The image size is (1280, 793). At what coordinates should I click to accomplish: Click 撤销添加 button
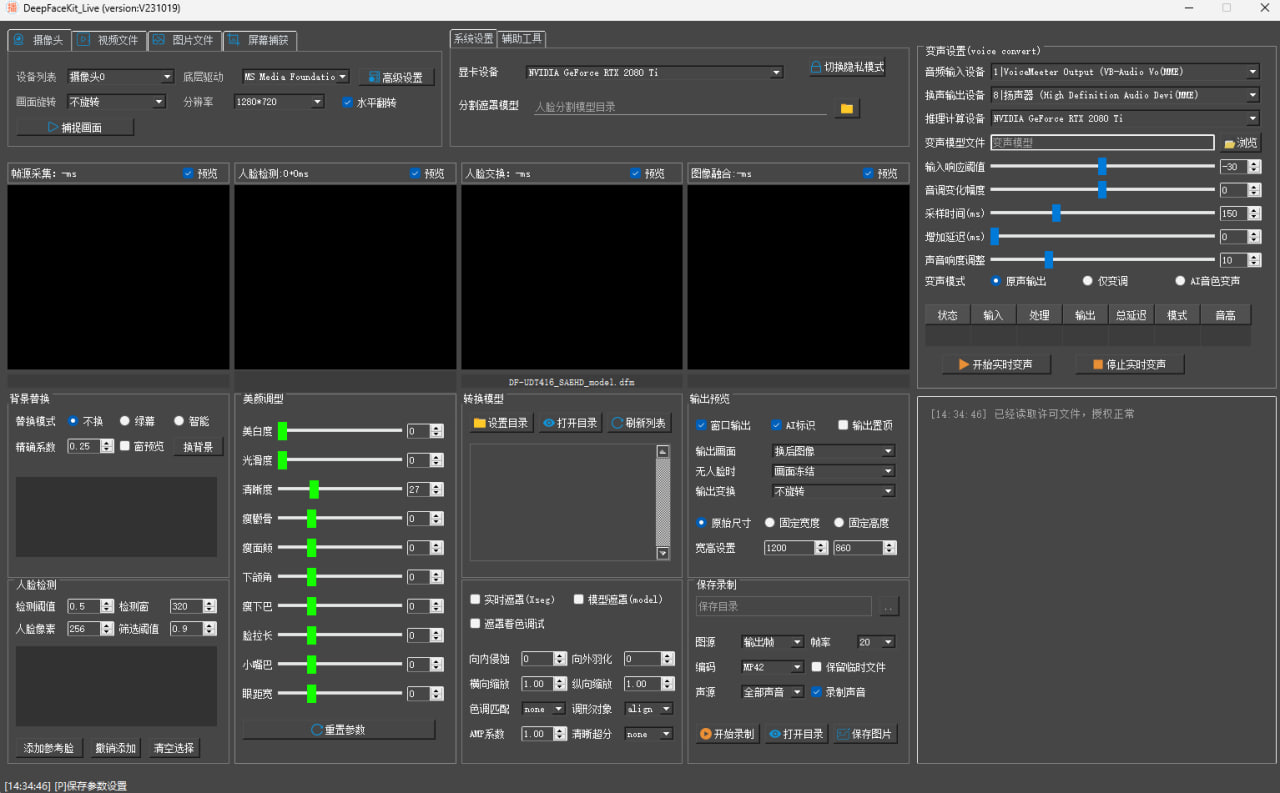click(115, 748)
